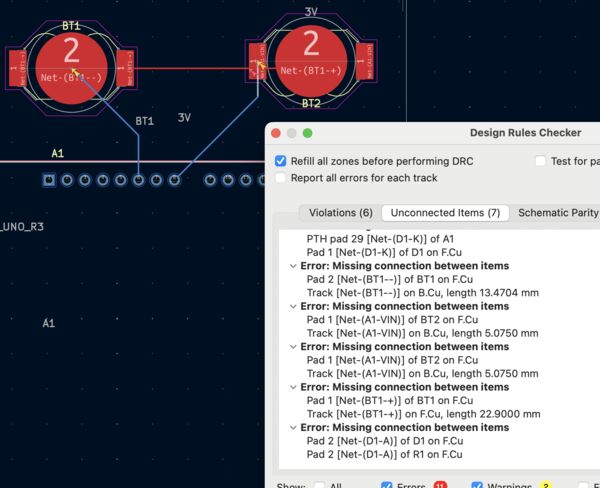Collapse error above Pad 2 [Net-(BT1--)] of BT1
This screenshot has height=488, width=600.
coord(293,266)
